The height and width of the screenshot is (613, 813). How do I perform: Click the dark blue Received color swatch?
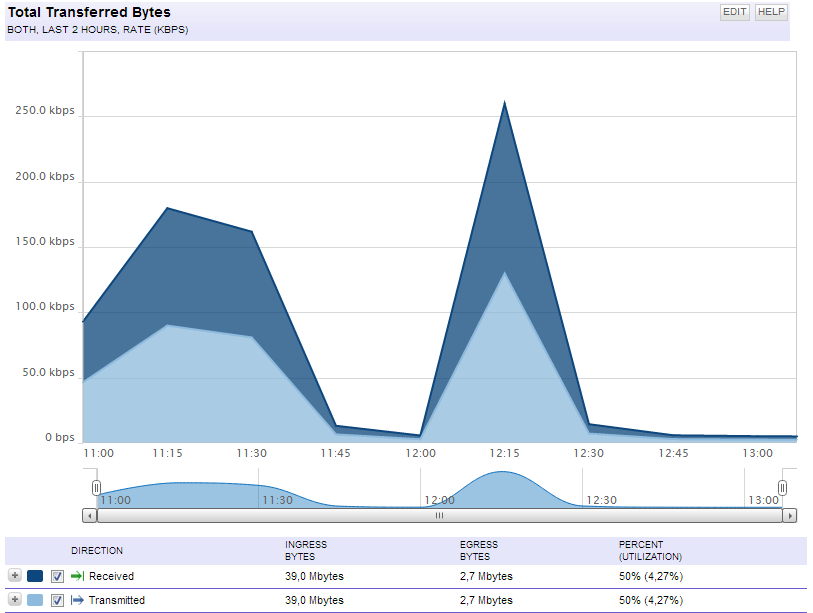pos(35,576)
